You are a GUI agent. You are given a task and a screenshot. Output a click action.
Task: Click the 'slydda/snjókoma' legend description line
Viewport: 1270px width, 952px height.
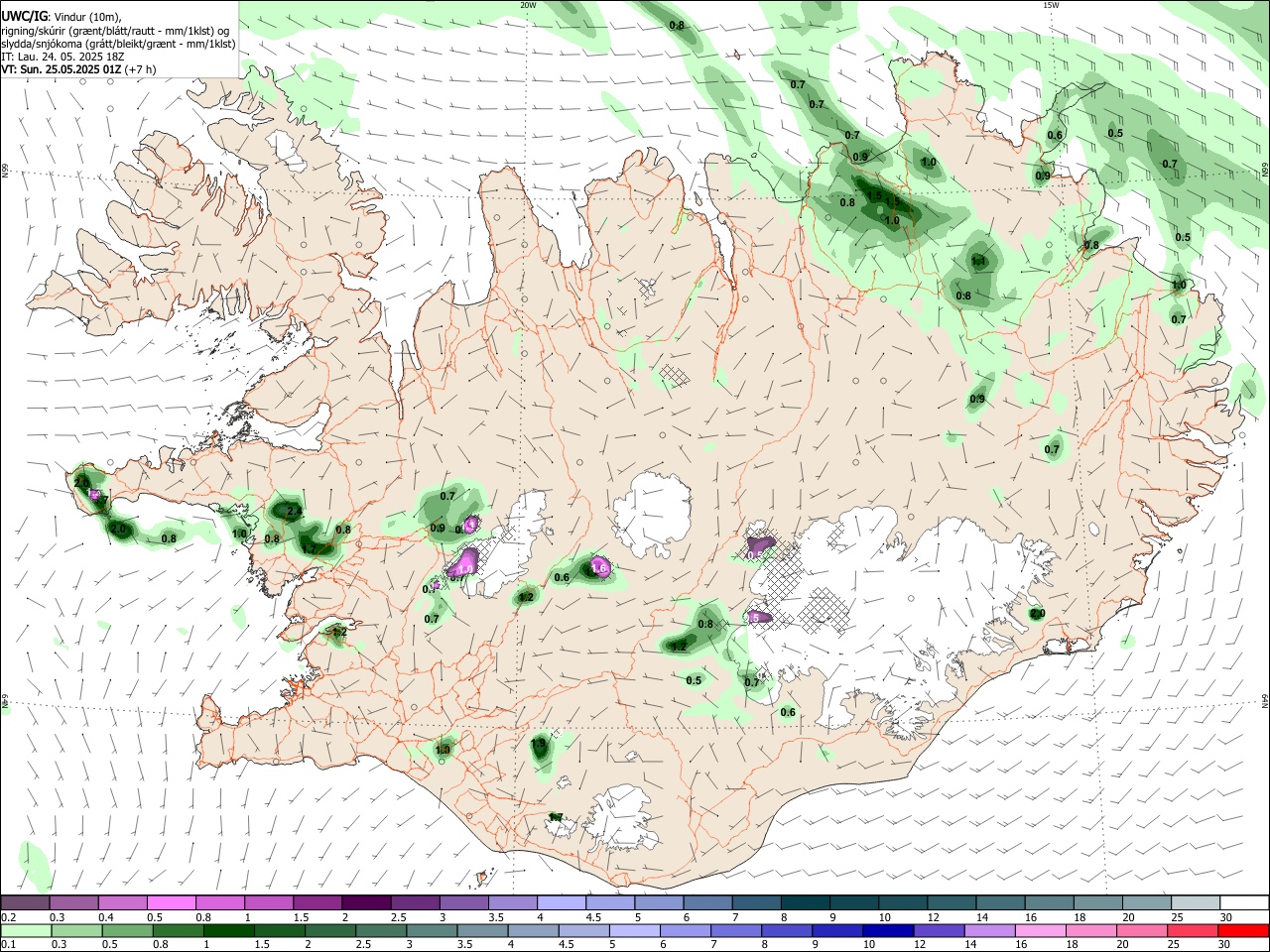(118, 44)
